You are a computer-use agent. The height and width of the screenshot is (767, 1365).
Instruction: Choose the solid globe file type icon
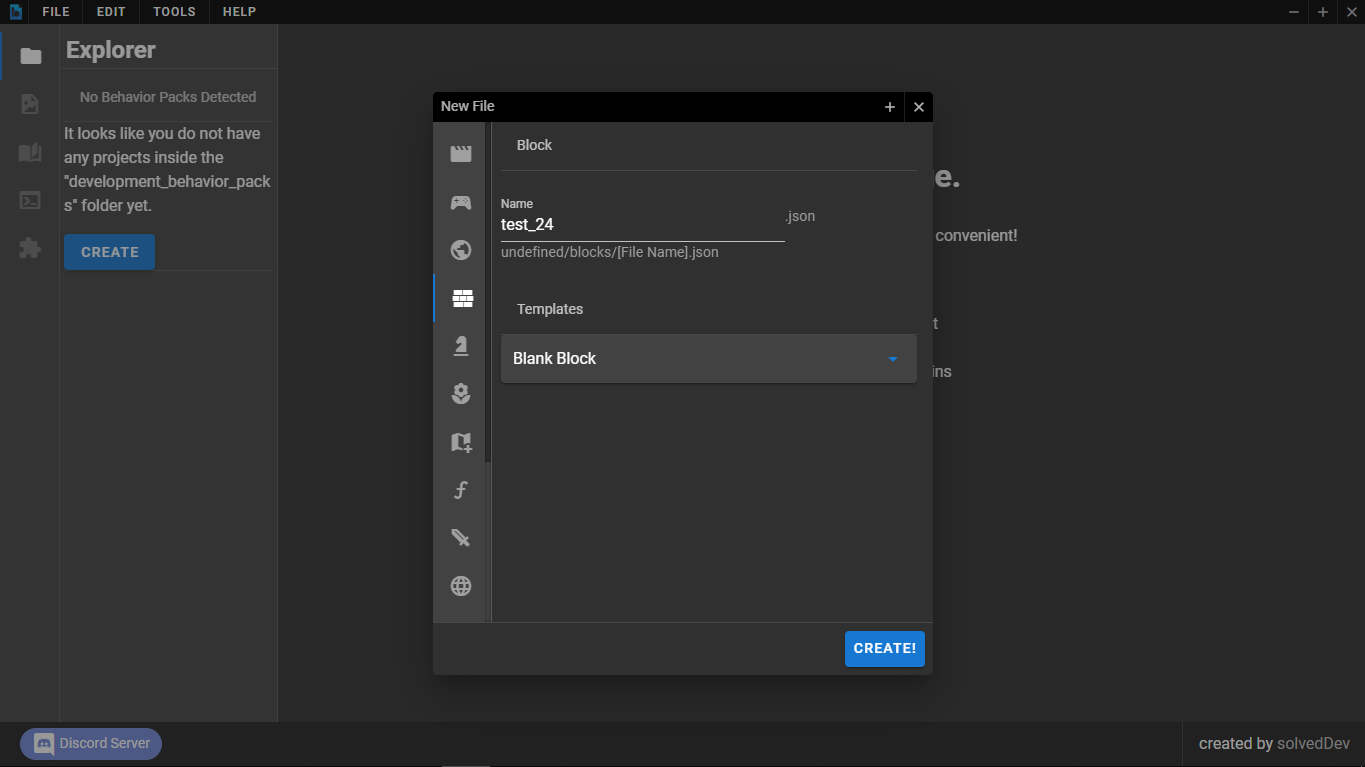[x=460, y=250]
